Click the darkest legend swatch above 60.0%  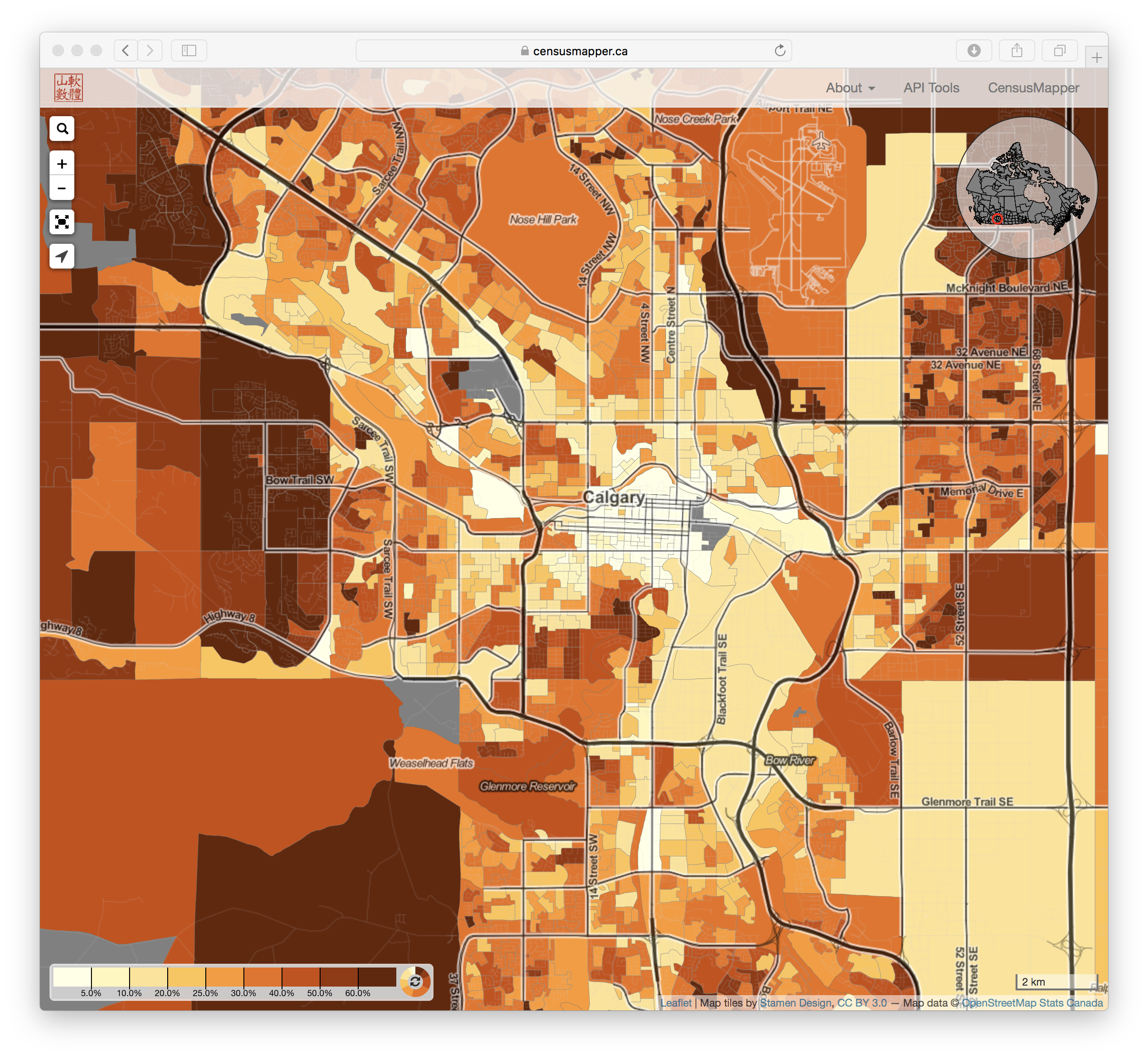[x=377, y=977]
